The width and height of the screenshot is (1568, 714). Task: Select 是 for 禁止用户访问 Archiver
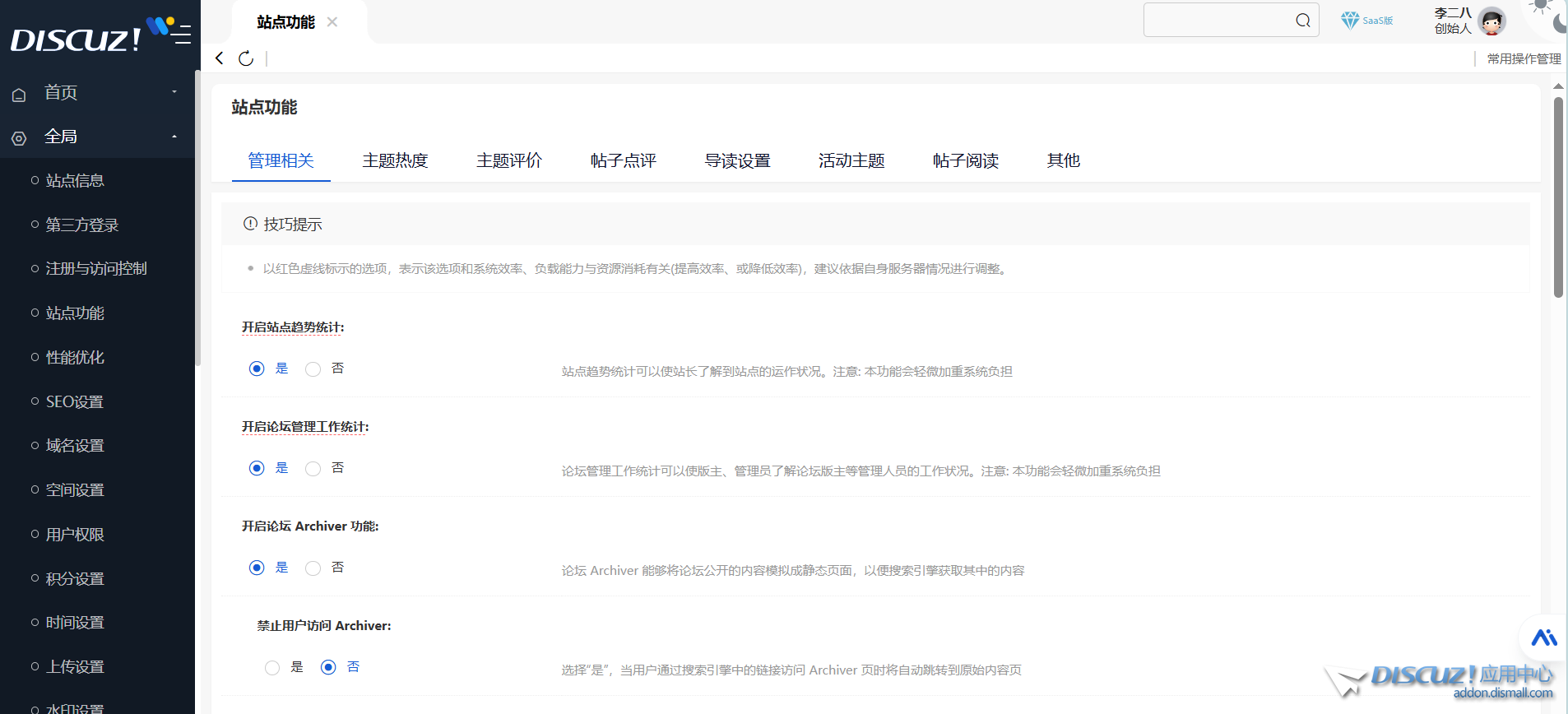point(272,668)
